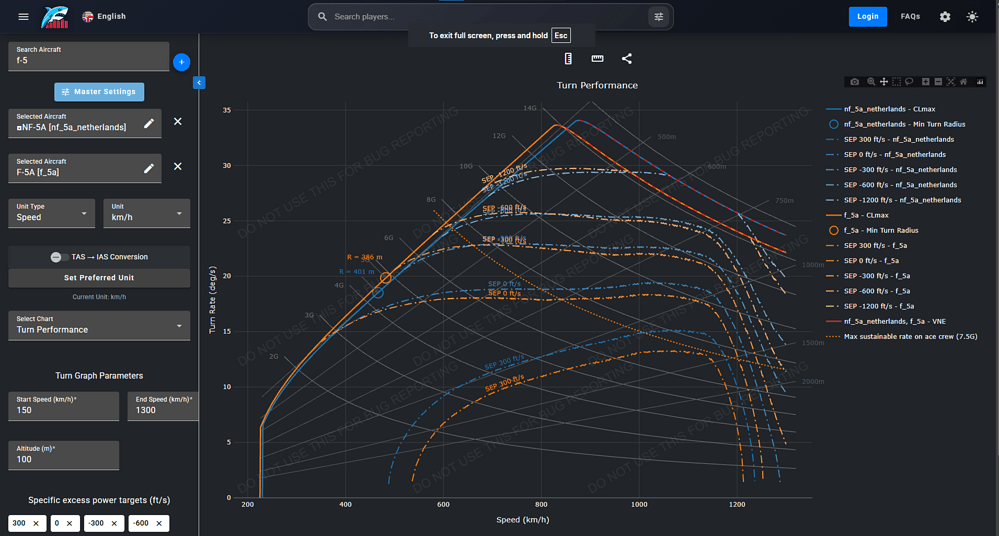The image size is (999, 536).
Task: Zoom out on the chart
Action: pyautogui.click(x=938, y=82)
